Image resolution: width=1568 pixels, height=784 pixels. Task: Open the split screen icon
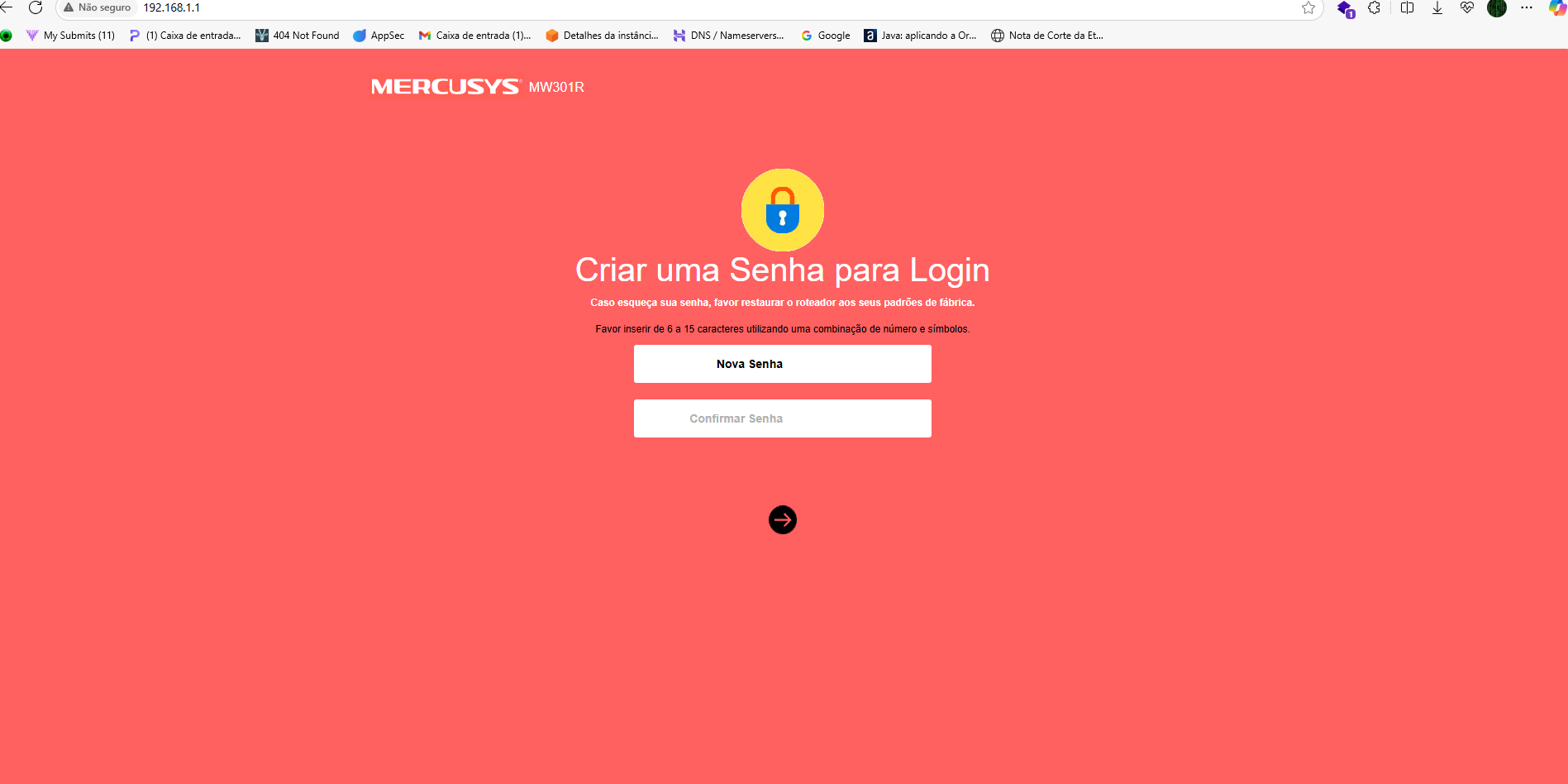click(x=1407, y=7)
